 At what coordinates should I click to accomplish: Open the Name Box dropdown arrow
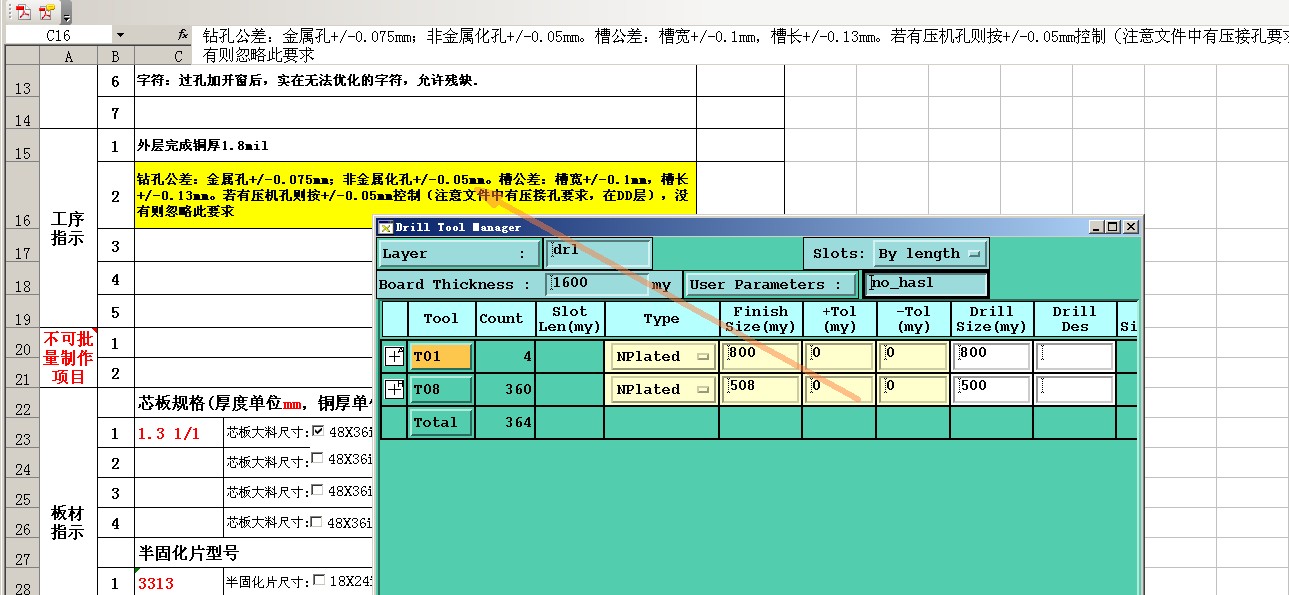(120, 35)
